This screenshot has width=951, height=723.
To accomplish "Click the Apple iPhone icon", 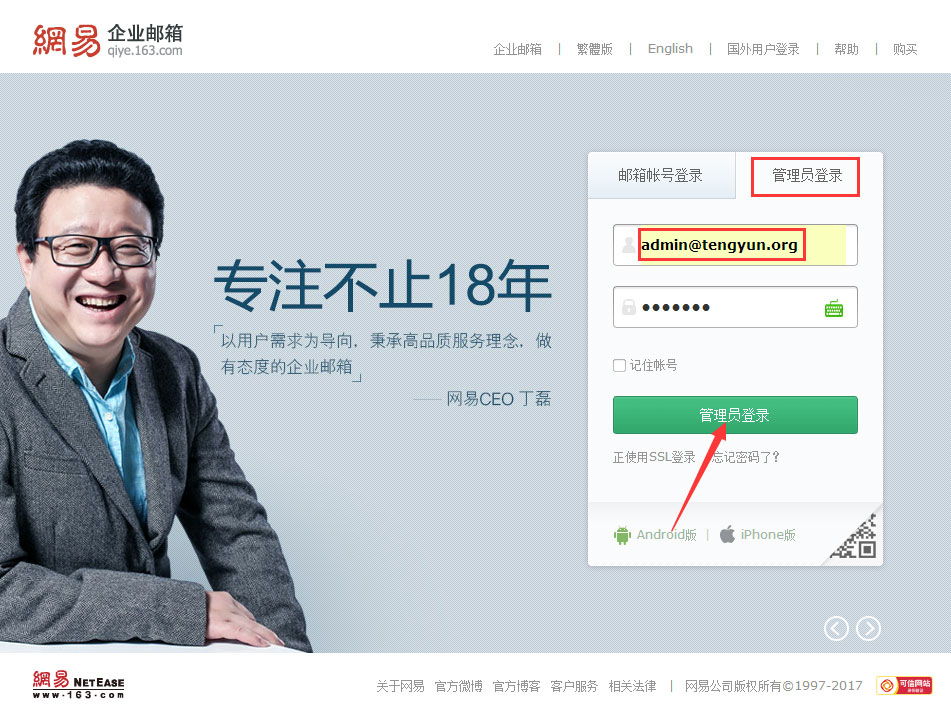I will 727,534.
